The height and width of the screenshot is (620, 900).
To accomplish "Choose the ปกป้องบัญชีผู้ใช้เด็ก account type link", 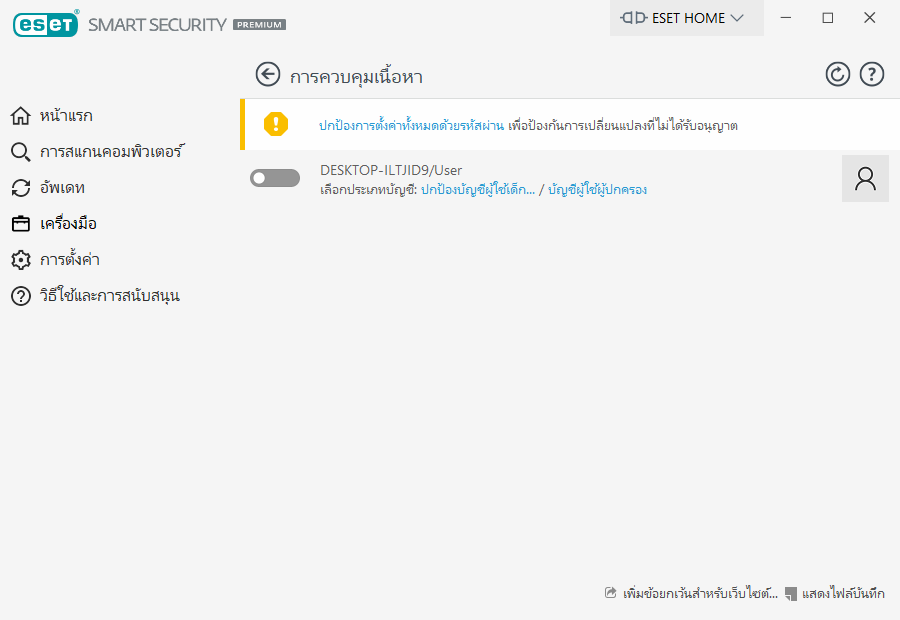I will [478, 189].
